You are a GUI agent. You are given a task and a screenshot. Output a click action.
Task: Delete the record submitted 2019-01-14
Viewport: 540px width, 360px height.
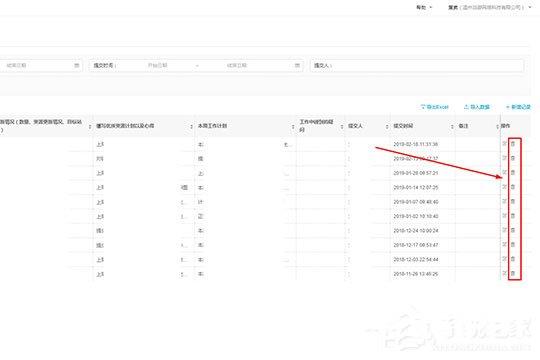[513, 187]
